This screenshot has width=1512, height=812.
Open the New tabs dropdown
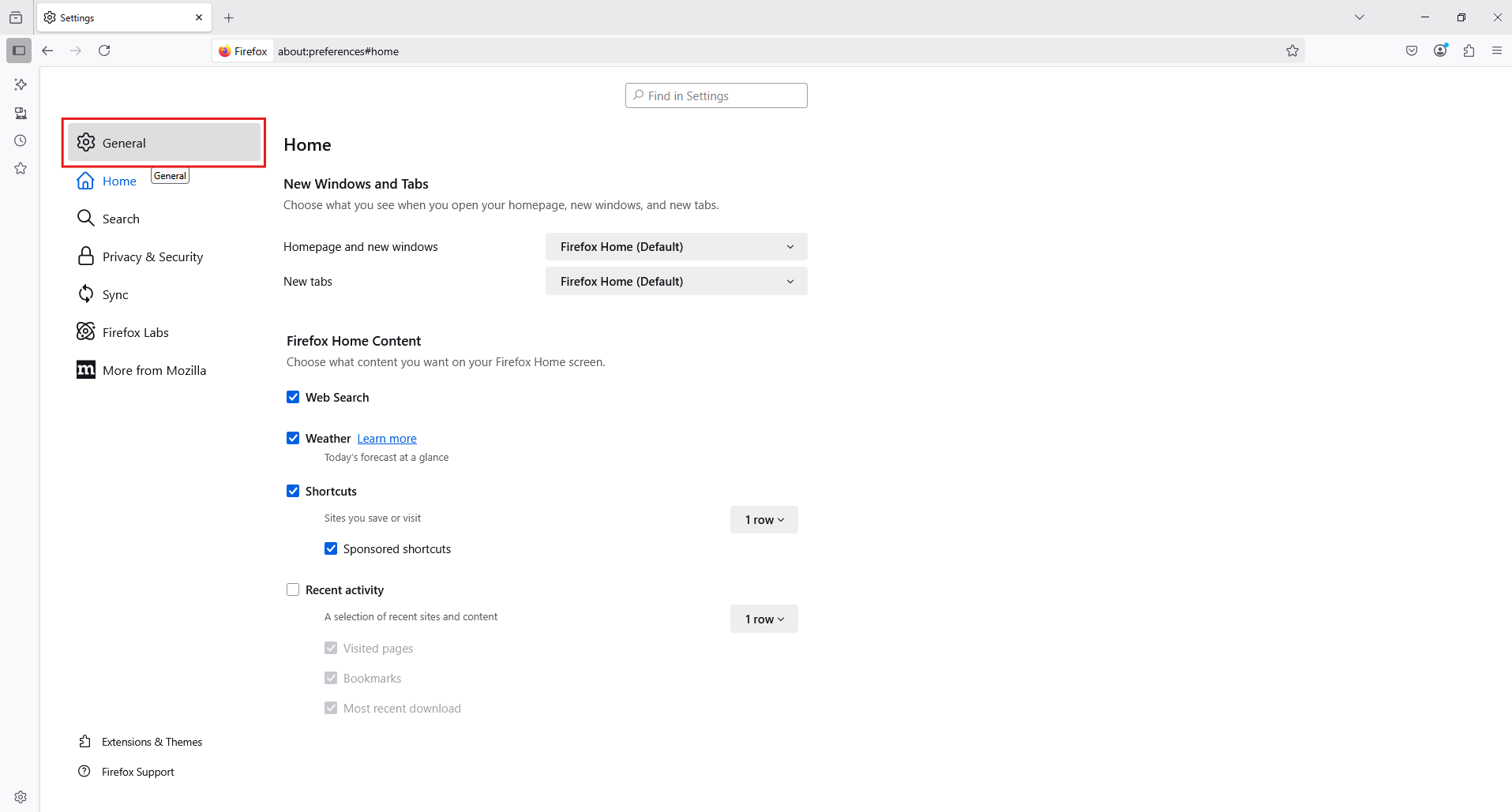[x=676, y=282]
